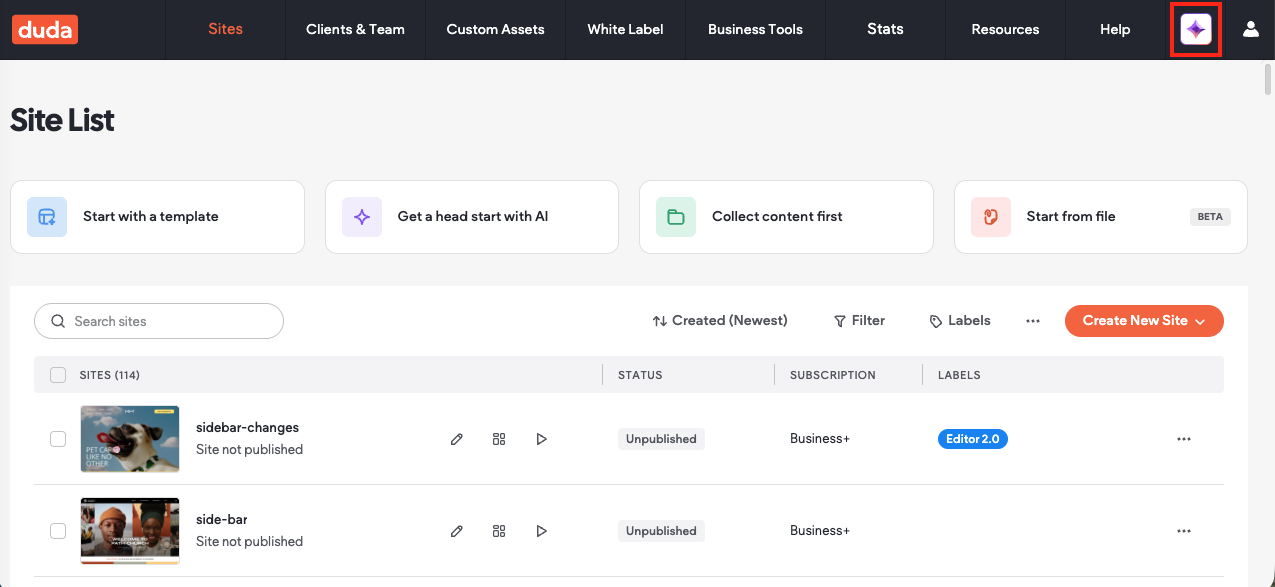Viewport: 1275px width, 587px height.
Task: Open the Filter options
Action: pyautogui.click(x=859, y=321)
